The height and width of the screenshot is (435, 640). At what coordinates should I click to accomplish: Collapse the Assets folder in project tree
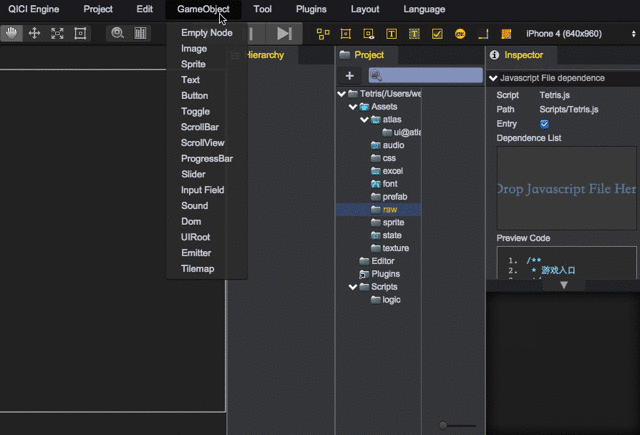(x=353, y=106)
